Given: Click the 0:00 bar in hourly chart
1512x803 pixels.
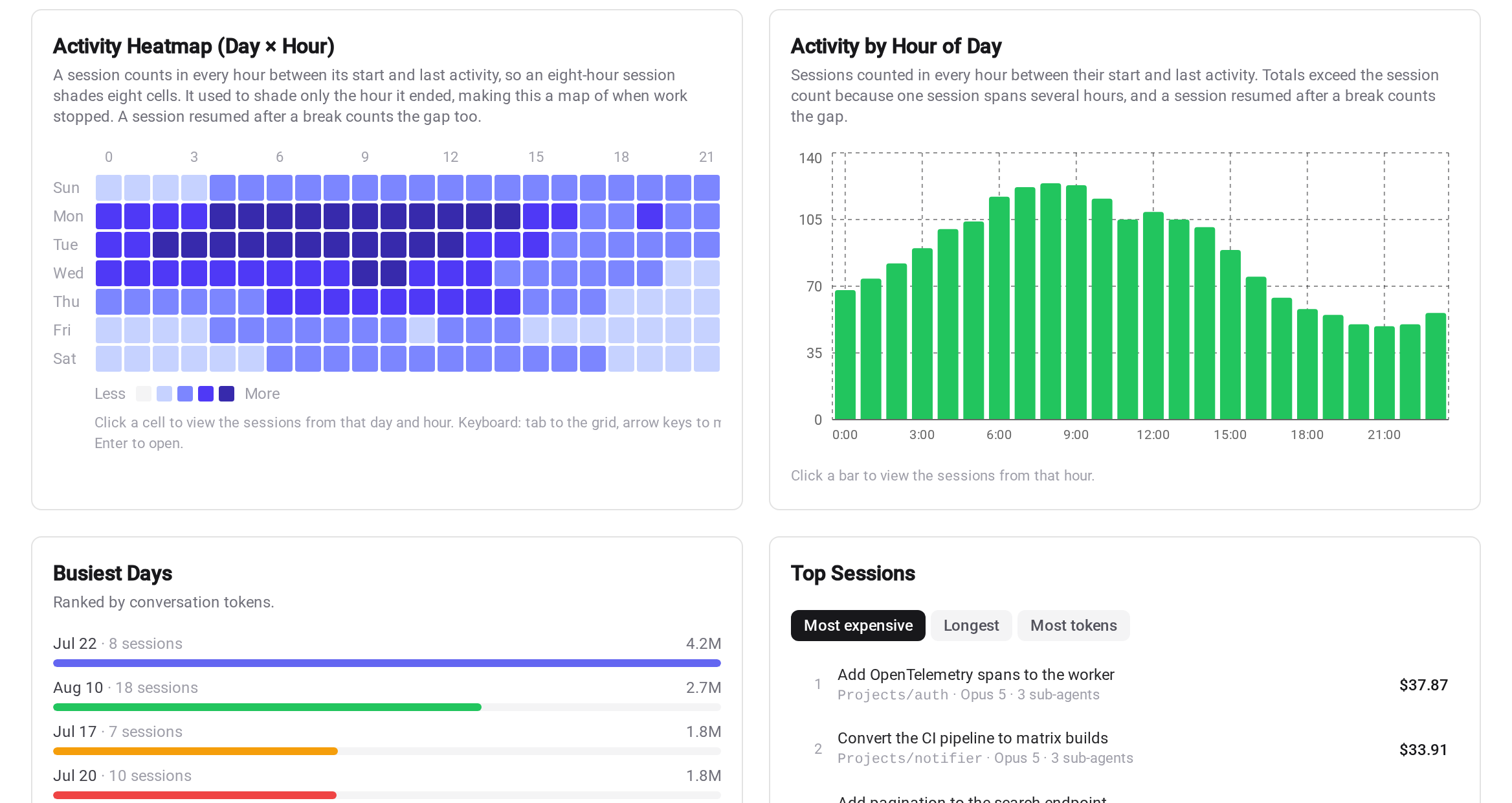Looking at the screenshot, I should (845, 355).
